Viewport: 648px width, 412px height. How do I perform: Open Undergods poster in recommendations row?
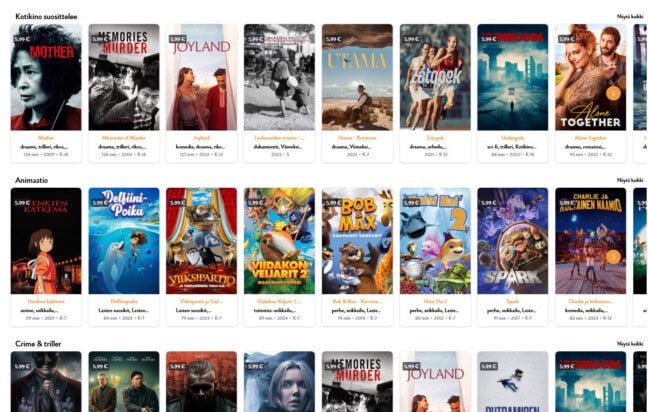[513, 77]
